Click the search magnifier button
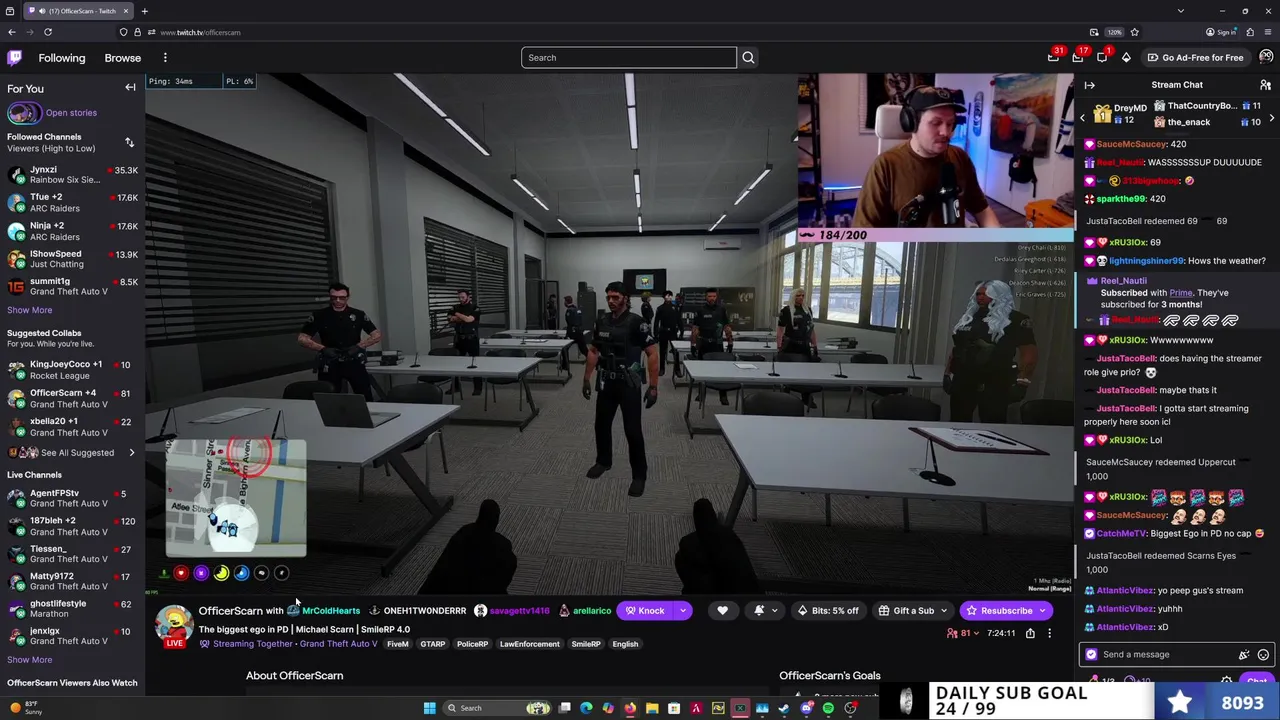The image size is (1280, 720). (x=748, y=57)
